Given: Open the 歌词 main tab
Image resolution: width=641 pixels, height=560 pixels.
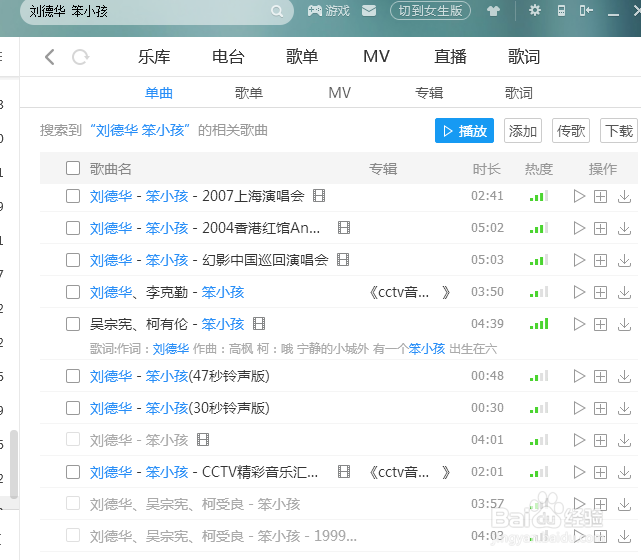Looking at the screenshot, I should click(x=524, y=57).
